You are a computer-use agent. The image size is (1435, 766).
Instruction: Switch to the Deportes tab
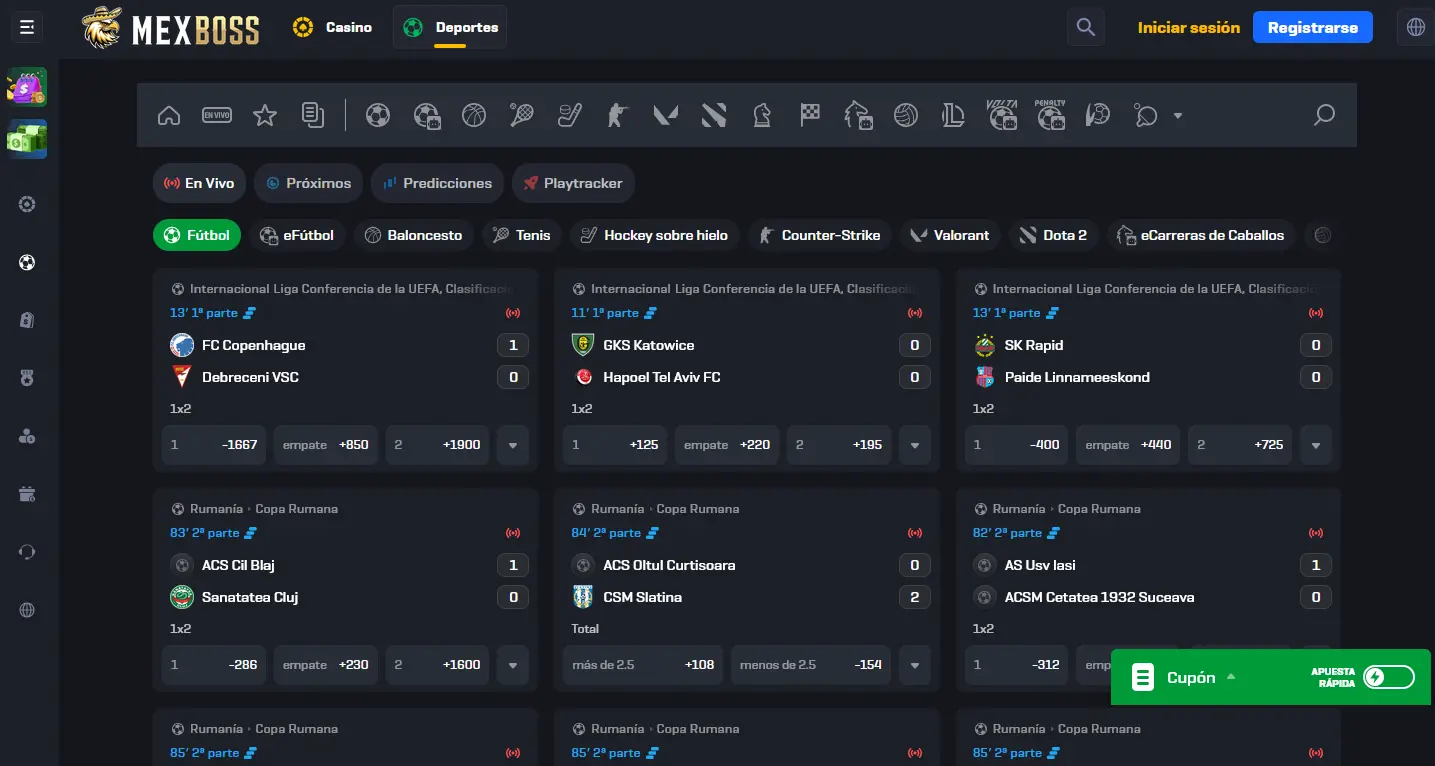[450, 27]
